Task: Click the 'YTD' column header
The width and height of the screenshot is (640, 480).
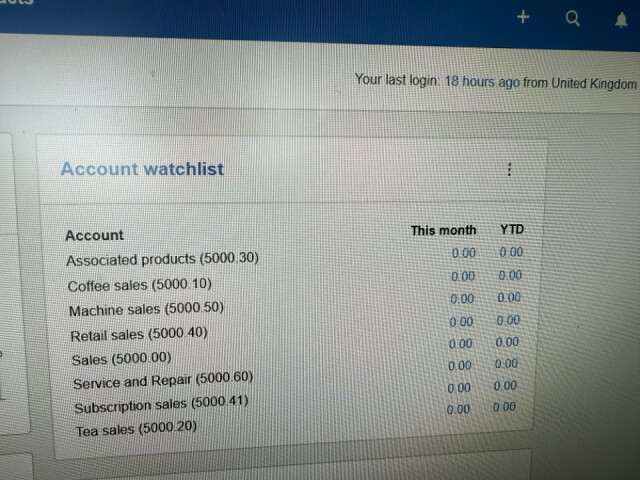Action: click(x=512, y=229)
